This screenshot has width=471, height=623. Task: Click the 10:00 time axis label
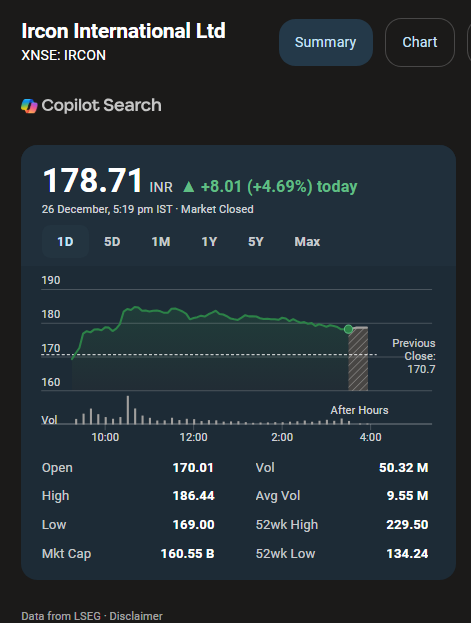105,437
